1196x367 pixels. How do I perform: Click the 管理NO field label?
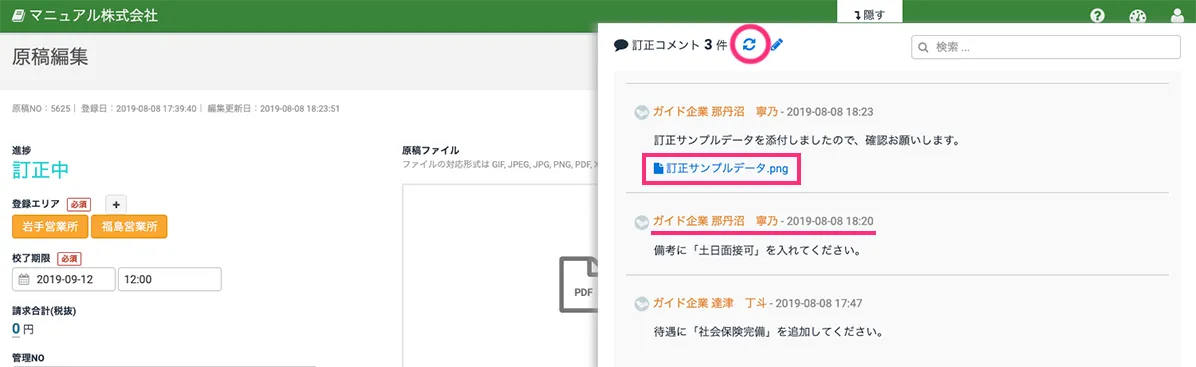(x=28, y=357)
